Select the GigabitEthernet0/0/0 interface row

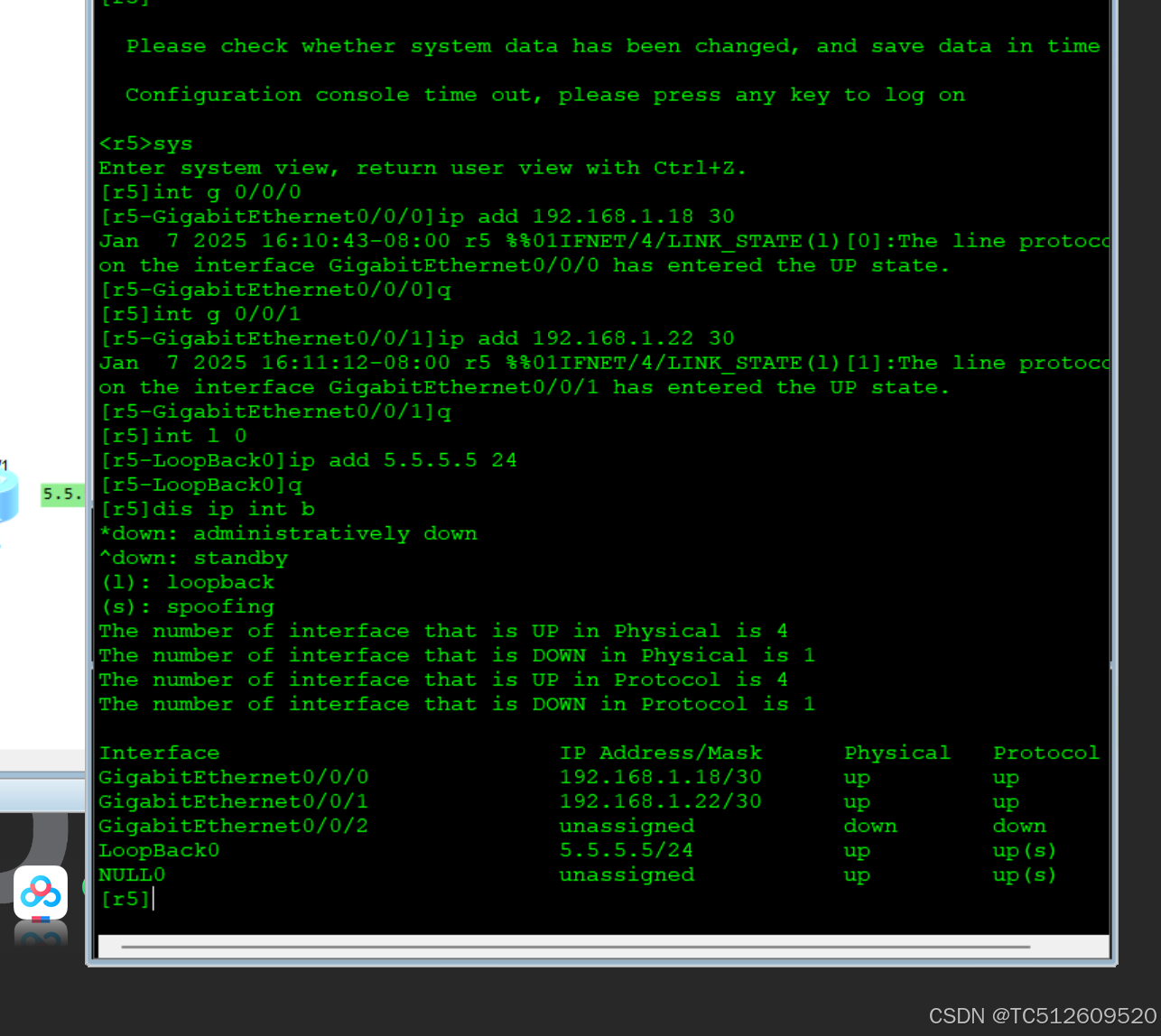pyautogui.click(x=599, y=778)
